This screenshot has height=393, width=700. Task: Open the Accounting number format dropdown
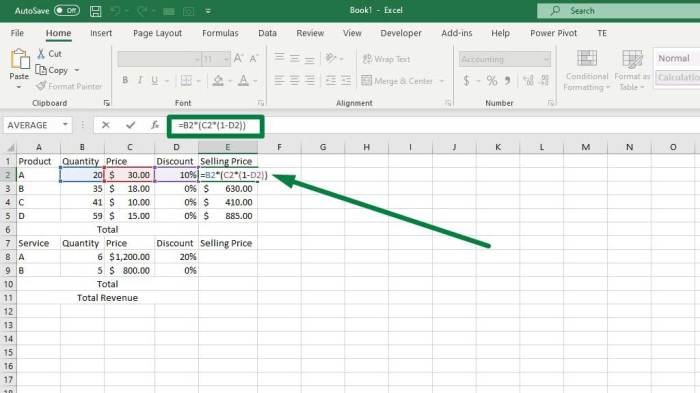(x=546, y=59)
